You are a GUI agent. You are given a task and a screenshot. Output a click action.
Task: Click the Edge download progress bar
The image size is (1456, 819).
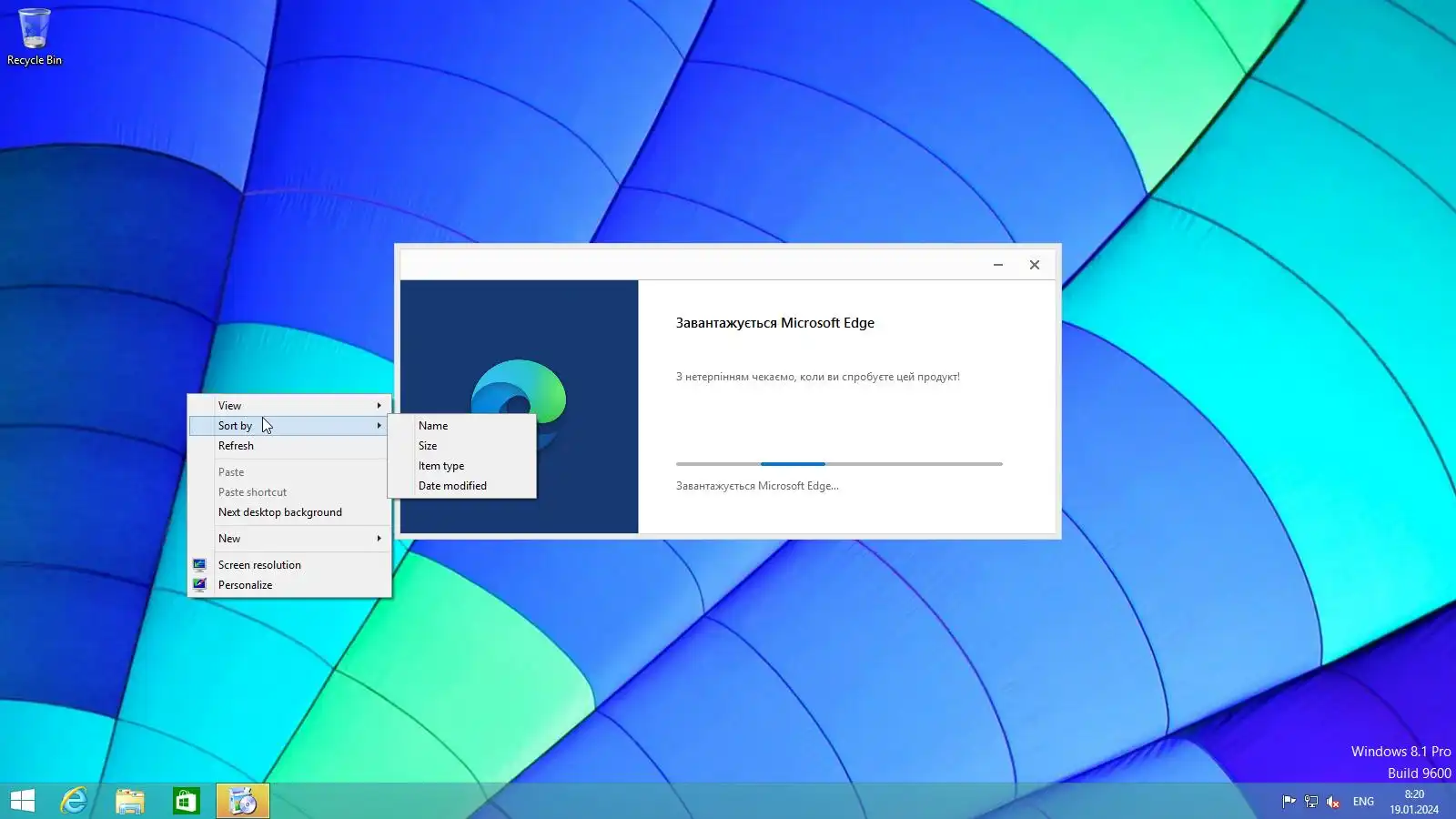pos(839,464)
